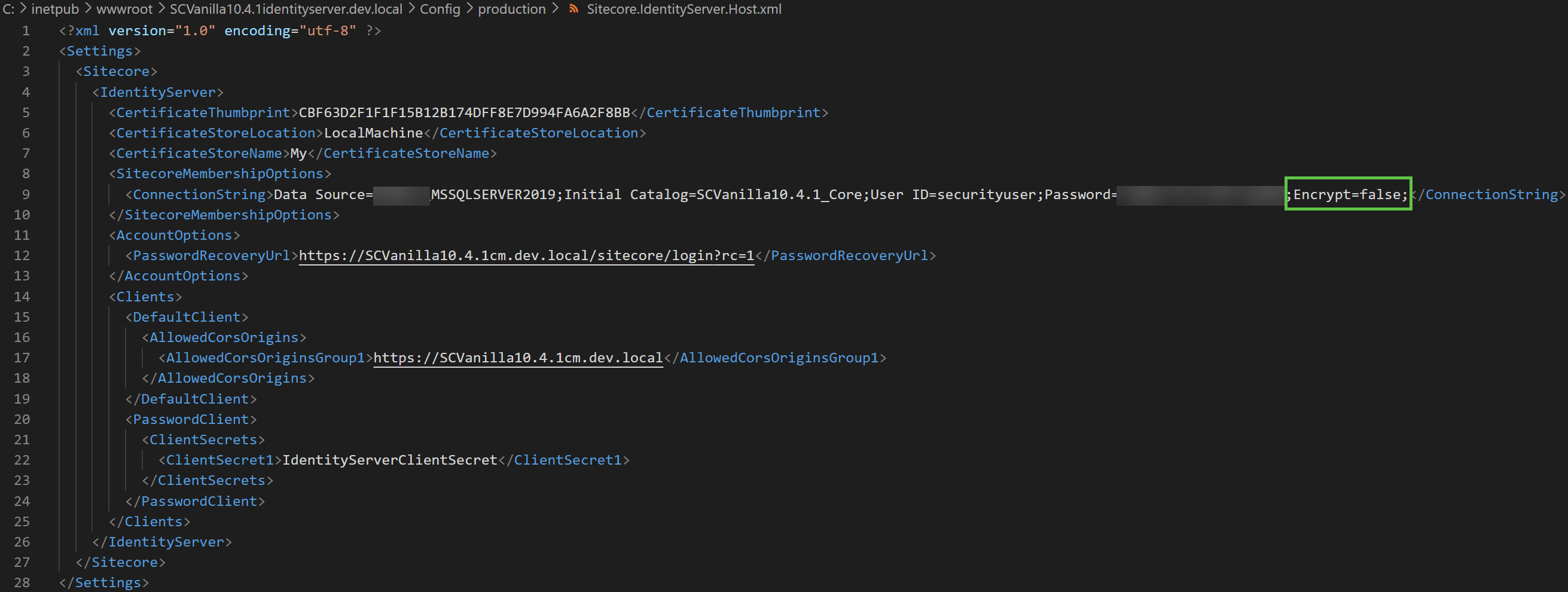Viewport: 1568px width, 592px height.
Task: Open the chevron following the production folder
Action: click(556, 8)
